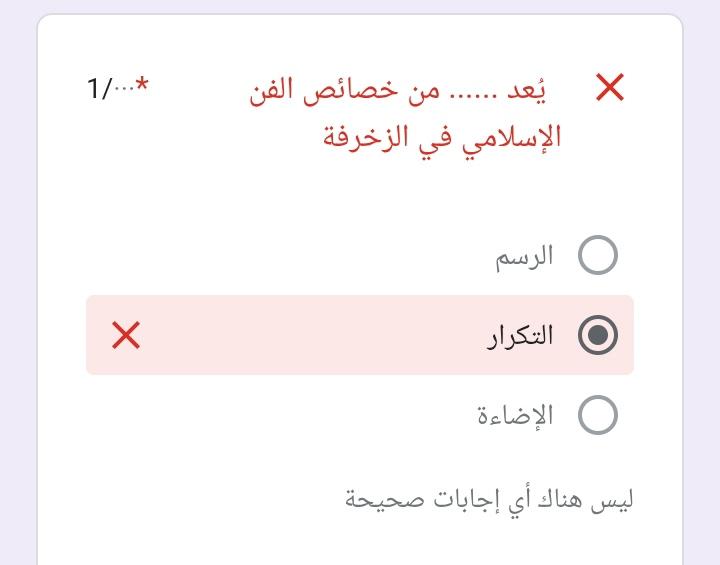Click the red X icon beside the question

pyautogui.click(x=609, y=88)
